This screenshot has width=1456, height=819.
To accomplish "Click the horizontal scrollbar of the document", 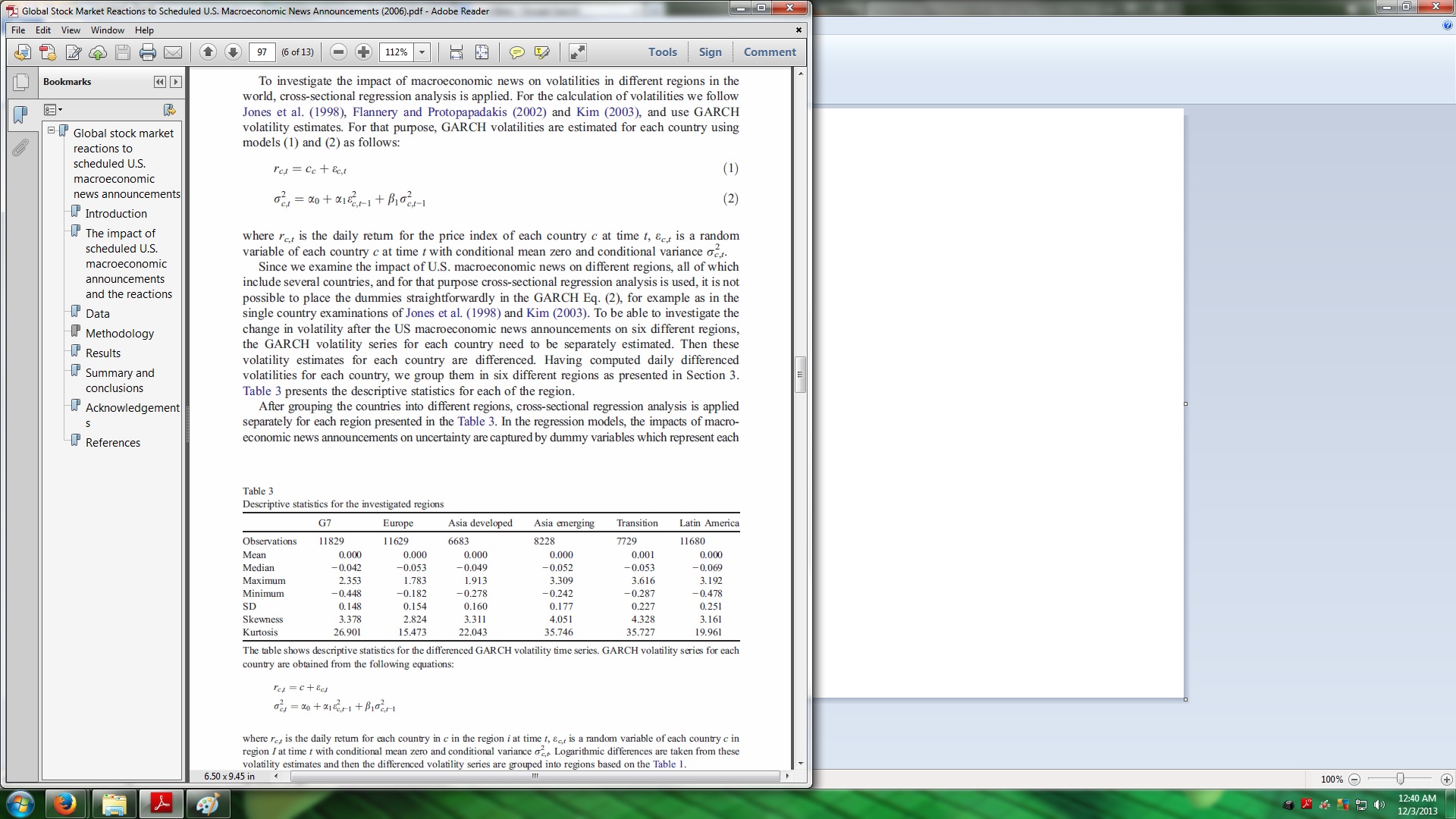I will (x=535, y=776).
